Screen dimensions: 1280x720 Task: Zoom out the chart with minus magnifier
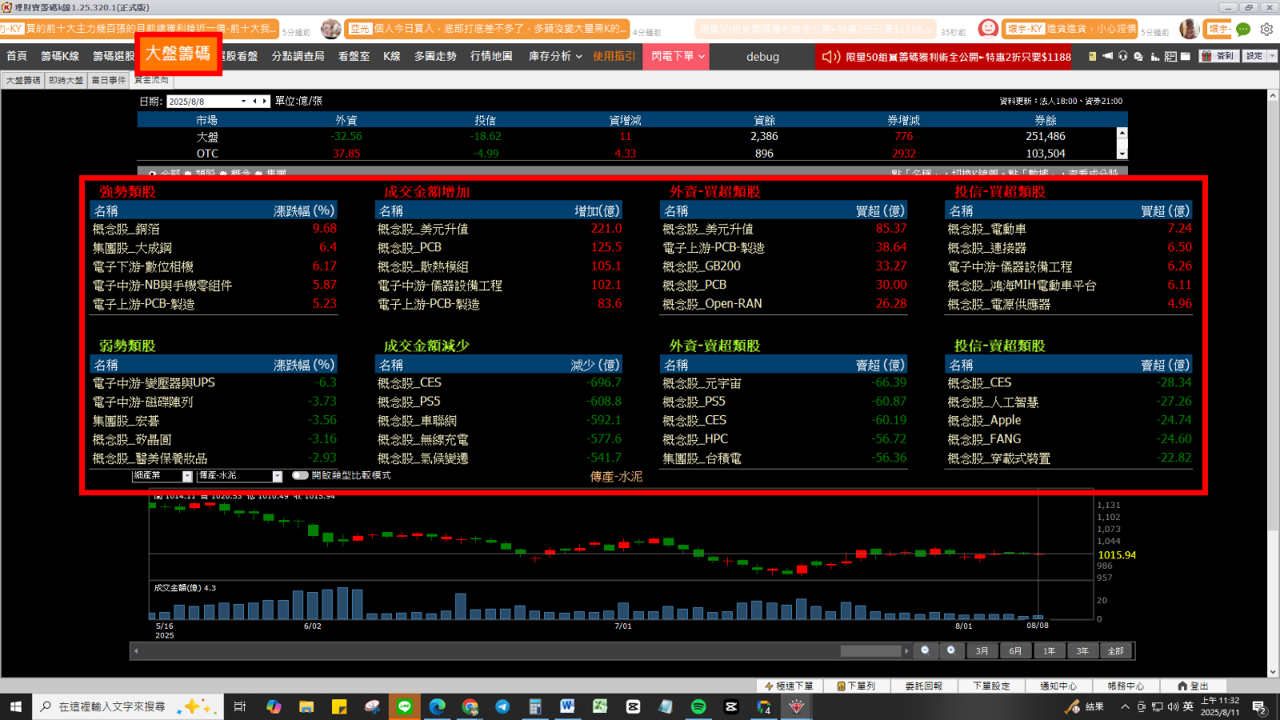tap(924, 650)
